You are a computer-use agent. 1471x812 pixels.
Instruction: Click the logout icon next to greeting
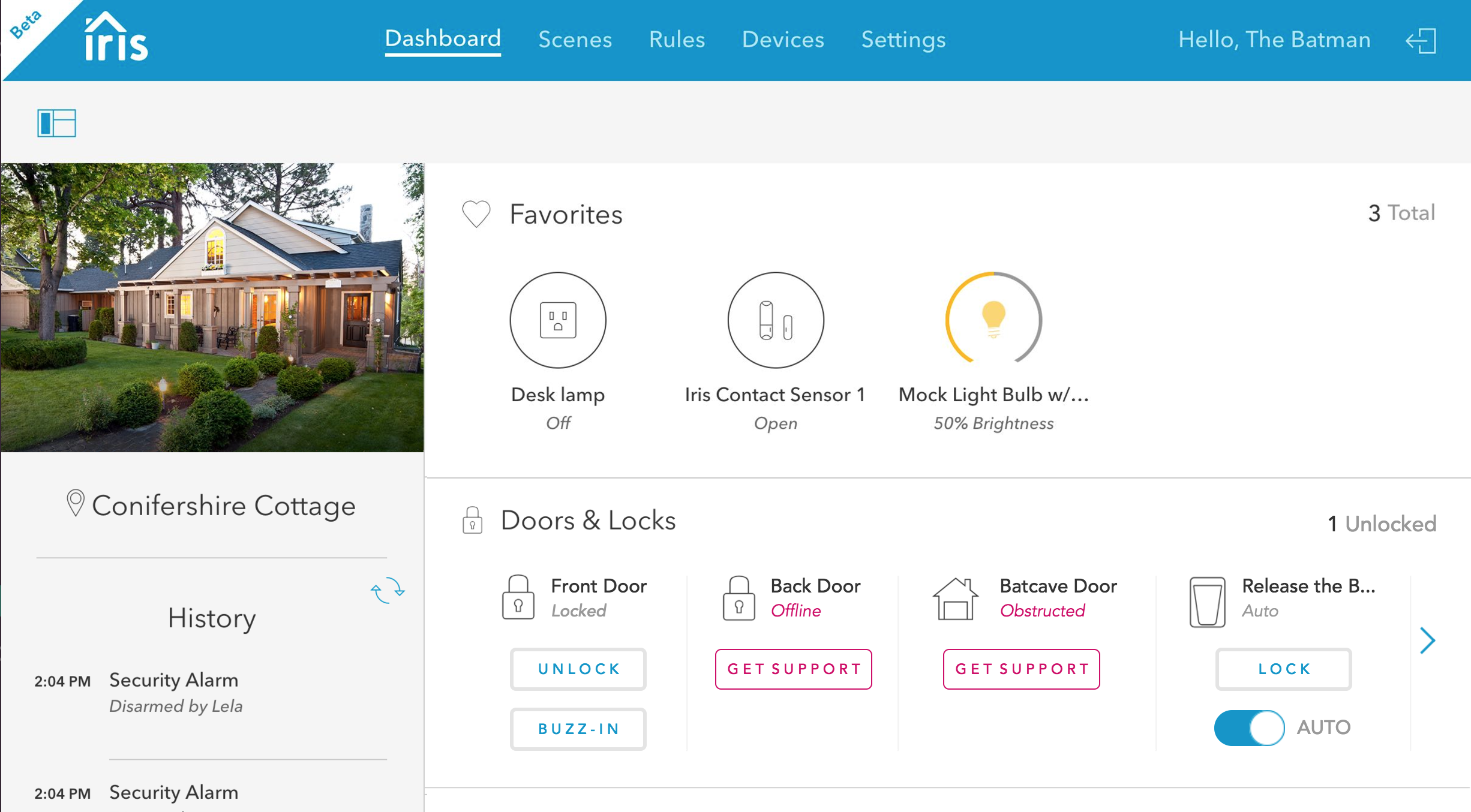click(x=1421, y=41)
